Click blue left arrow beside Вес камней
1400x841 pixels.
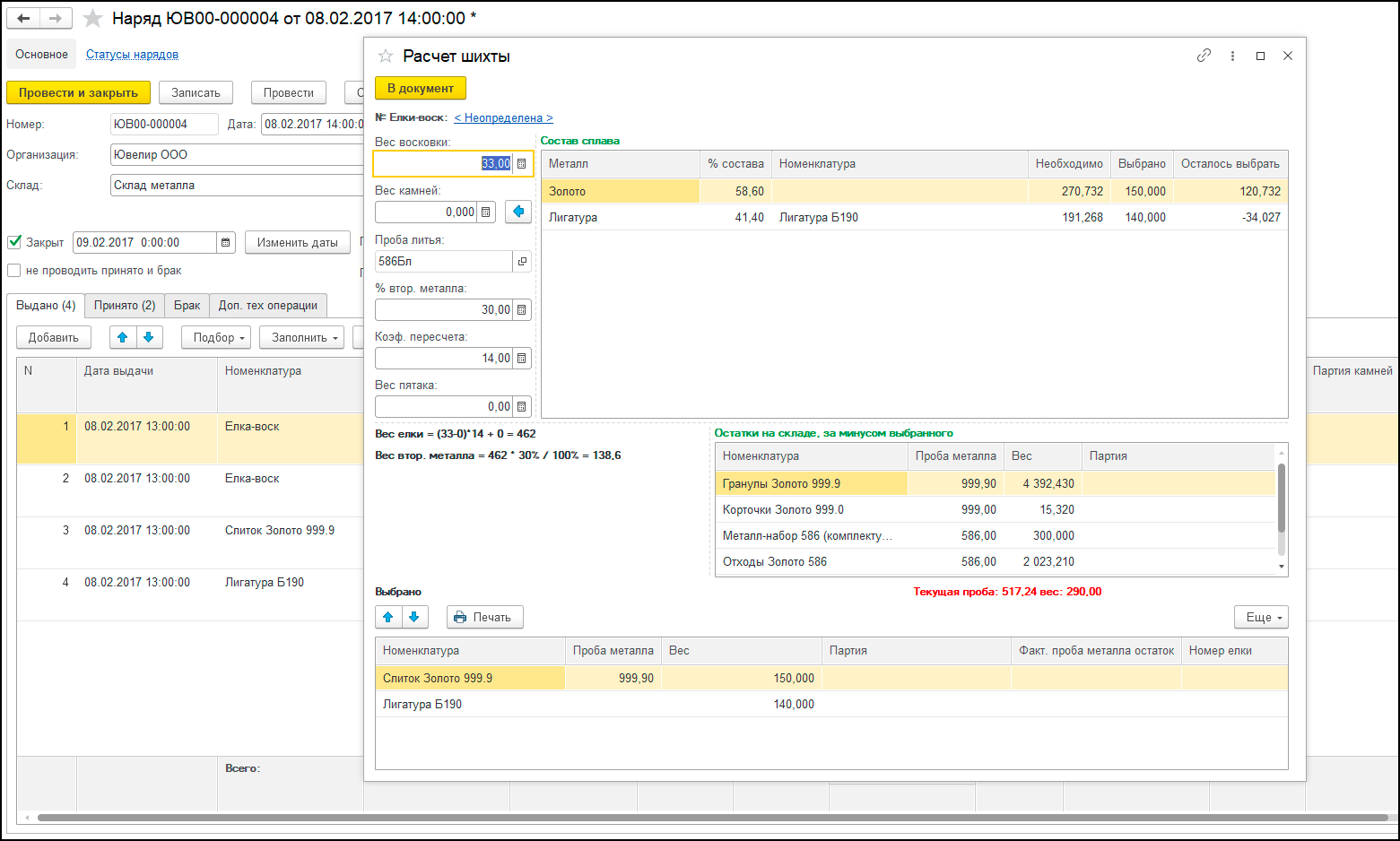tap(518, 212)
